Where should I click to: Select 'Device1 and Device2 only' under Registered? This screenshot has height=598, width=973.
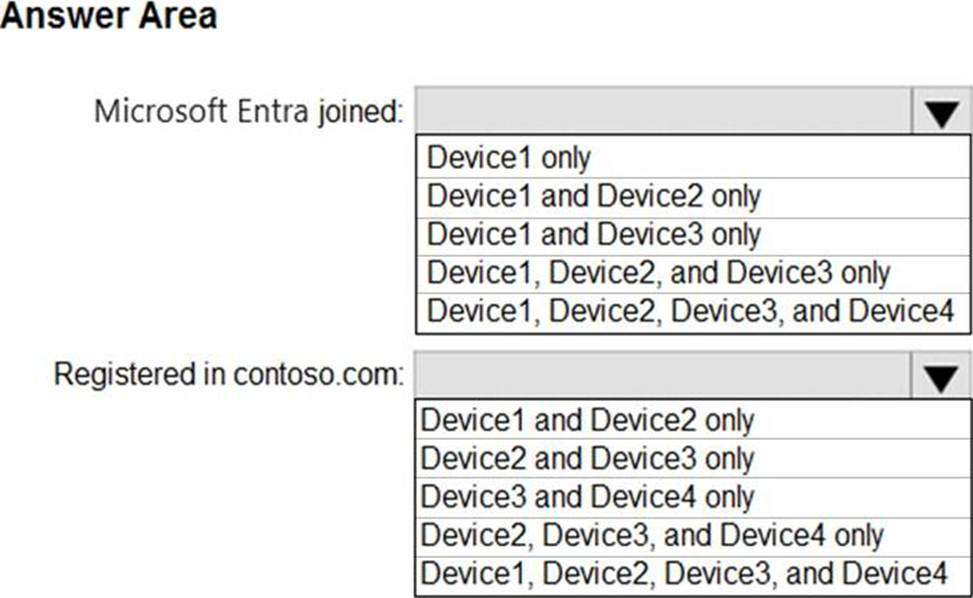coord(588,420)
